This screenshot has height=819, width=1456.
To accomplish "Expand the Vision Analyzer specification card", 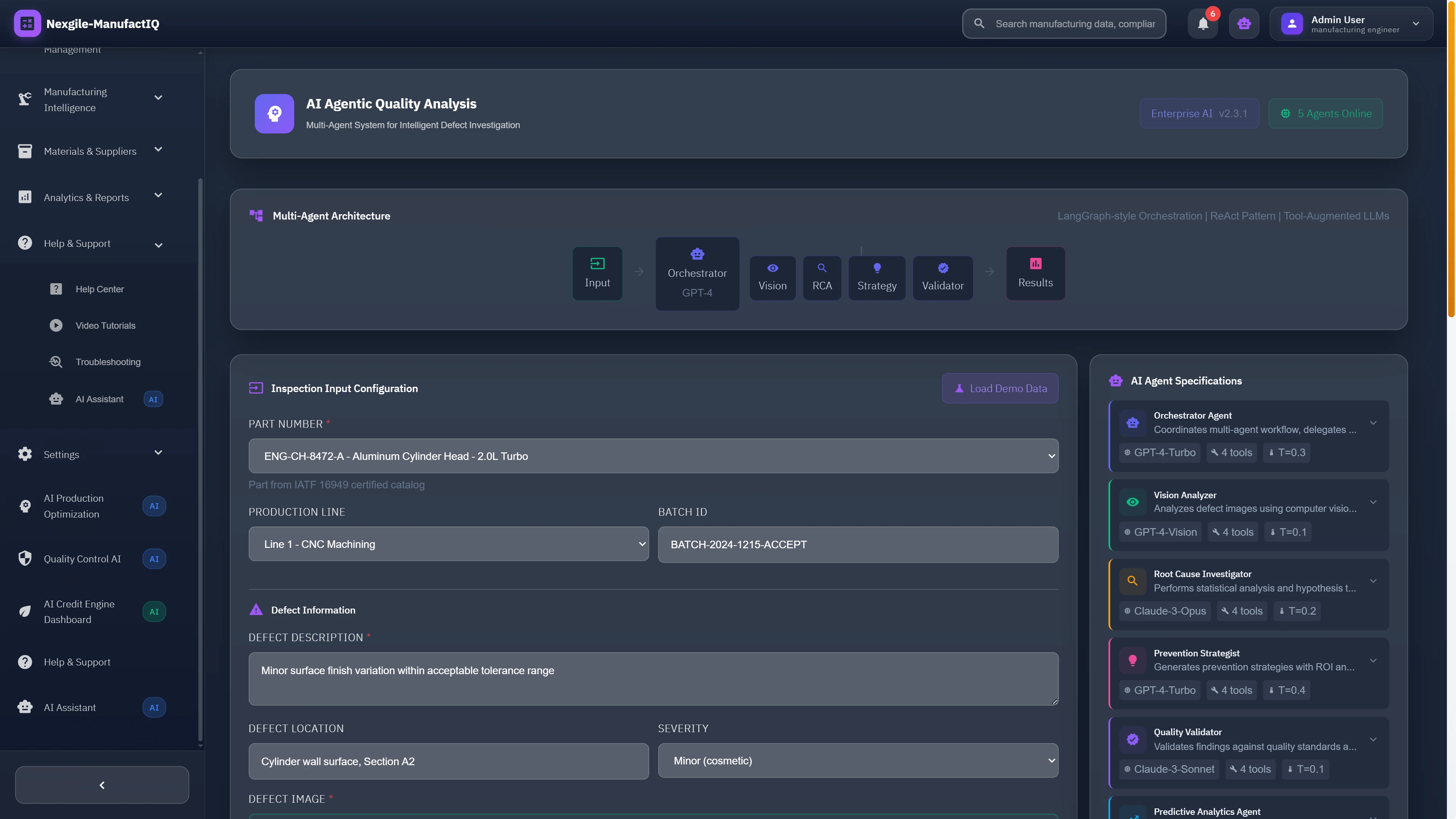I will [1372, 502].
